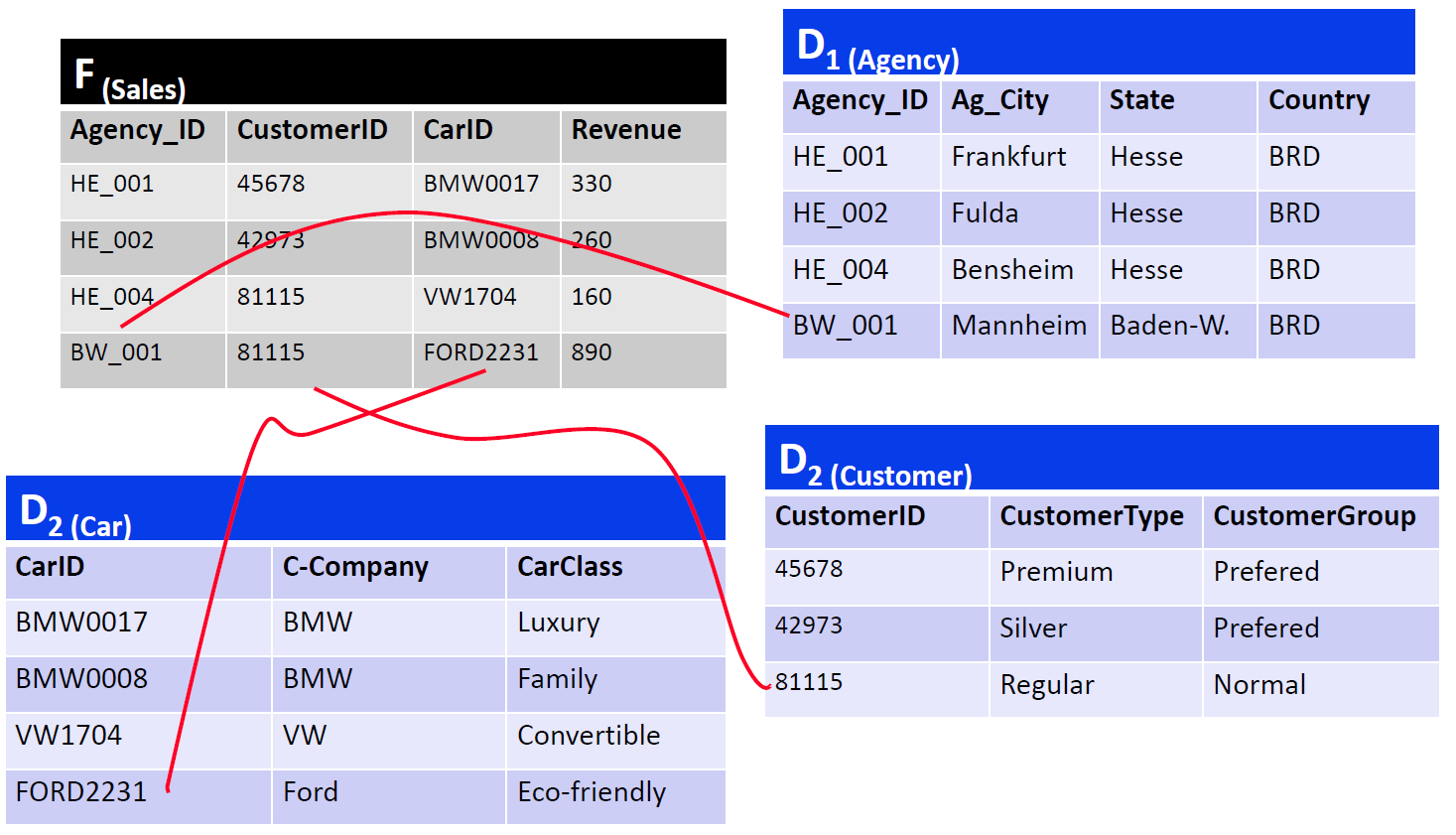The width and height of the screenshot is (1456, 835).
Task: Click the Mannheim city cell
Action: coord(1018,326)
